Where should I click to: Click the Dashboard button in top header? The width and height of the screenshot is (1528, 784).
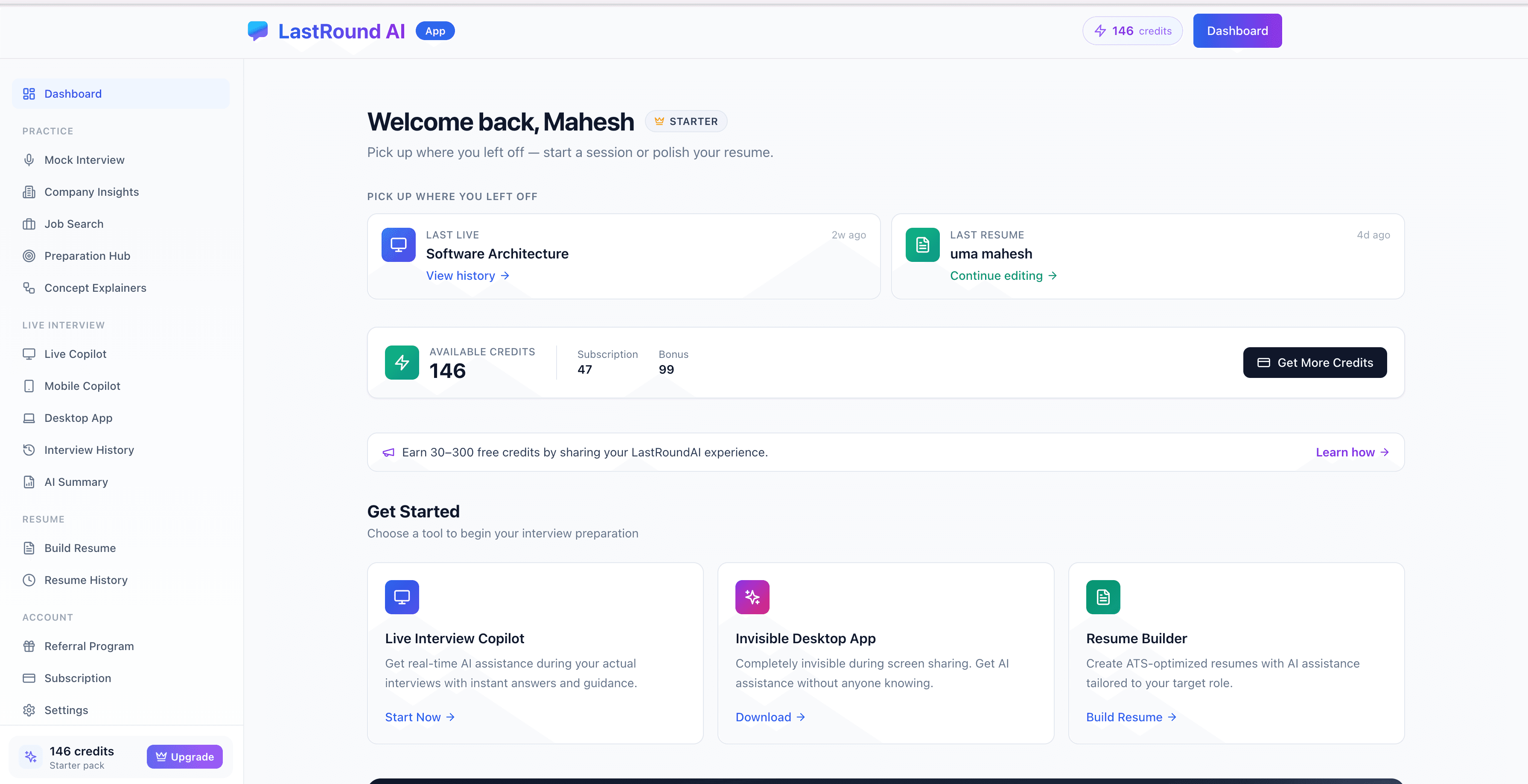1237,31
